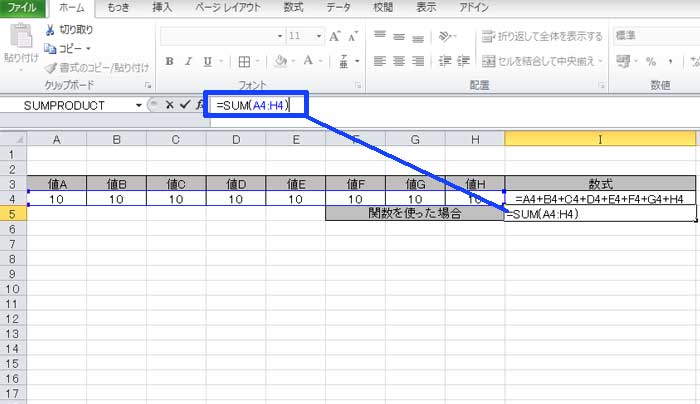The height and width of the screenshot is (404, 700).
Task: Confirm formula entry with the checkmark icon
Action: point(185,105)
